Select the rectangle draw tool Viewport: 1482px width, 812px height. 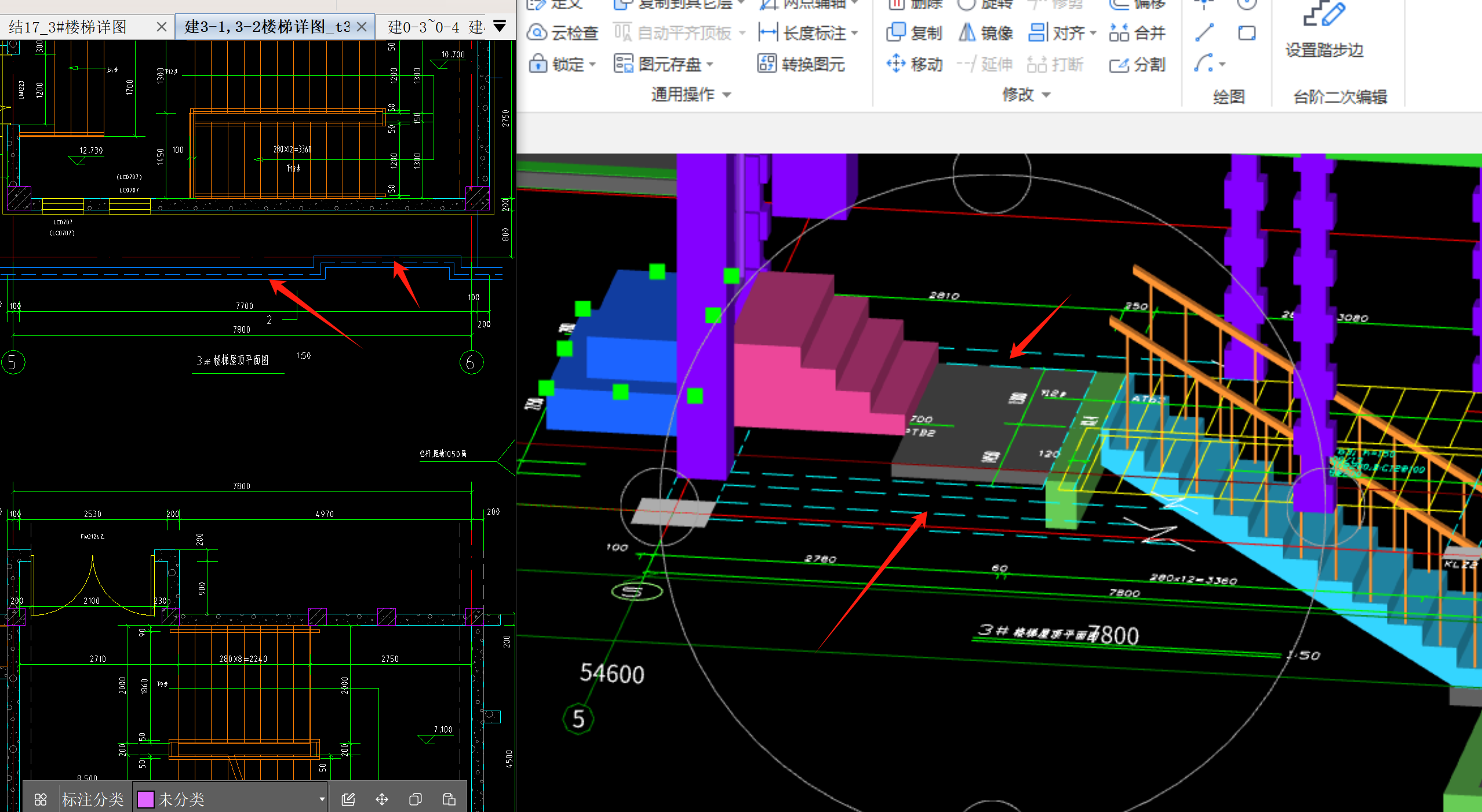[1247, 32]
